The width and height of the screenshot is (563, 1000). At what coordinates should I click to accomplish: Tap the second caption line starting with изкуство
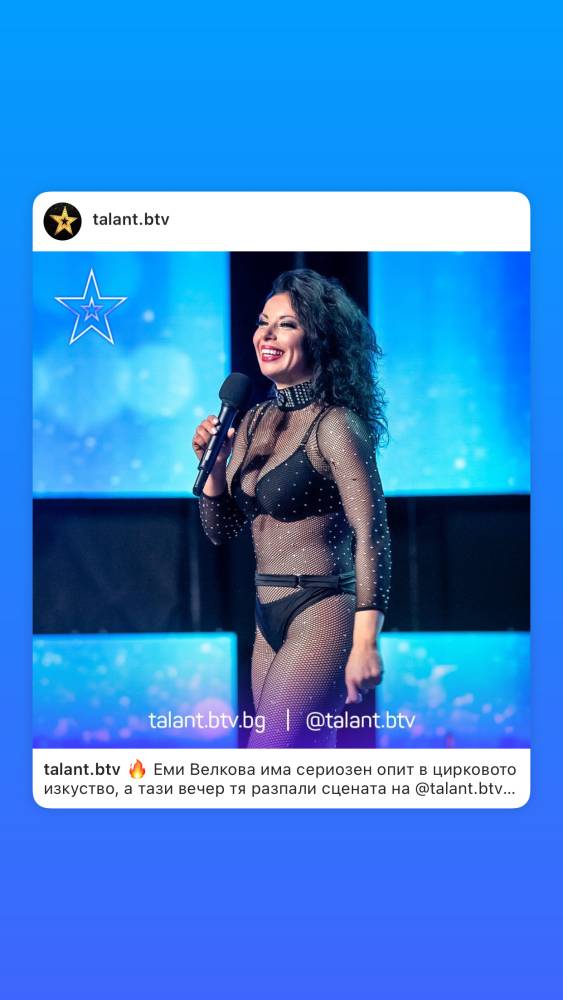point(279,789)
